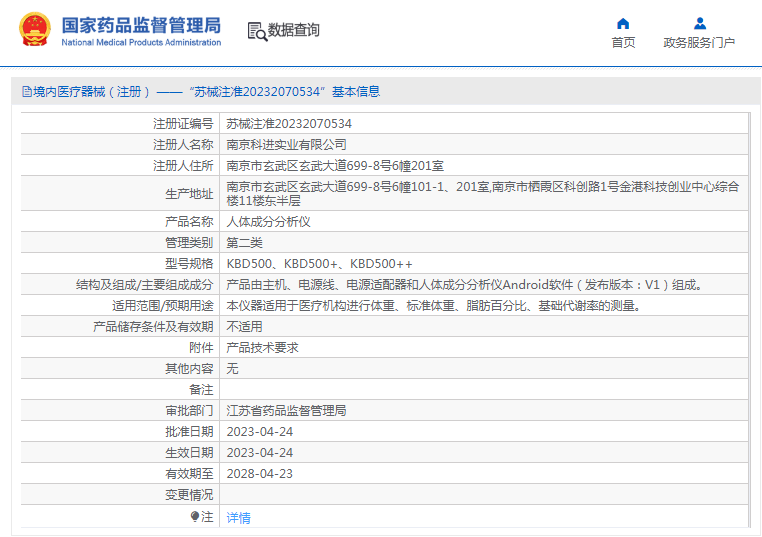The height and width of the screenshot is (537, 762).
Task: Select 南京科进实业有限公司 cell
Action: [286, 145]
